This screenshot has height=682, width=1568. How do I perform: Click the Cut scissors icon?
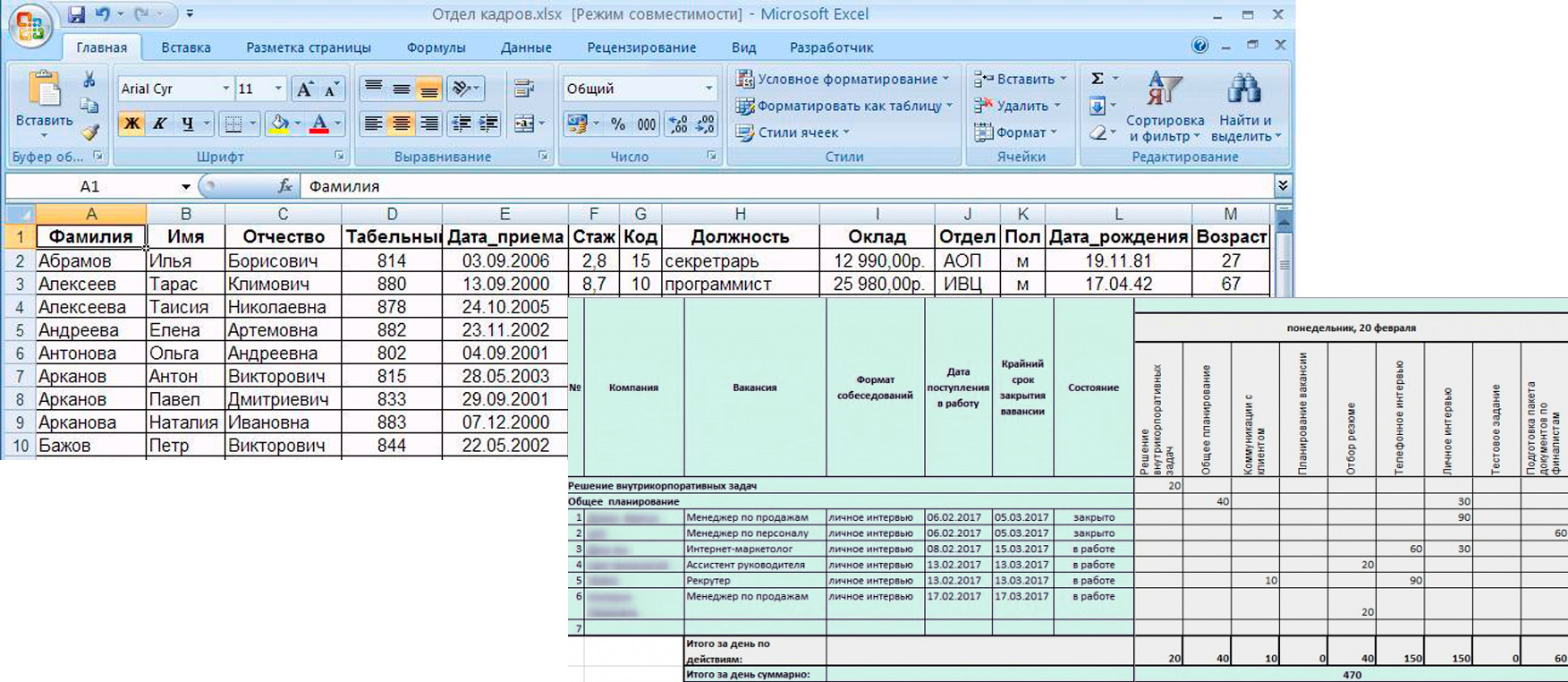89,80
